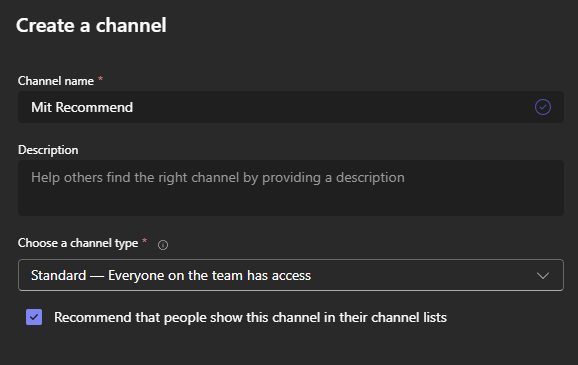Click the Channel name input field
The width and height of the screenshot is (578, 365).
[290, 107]
